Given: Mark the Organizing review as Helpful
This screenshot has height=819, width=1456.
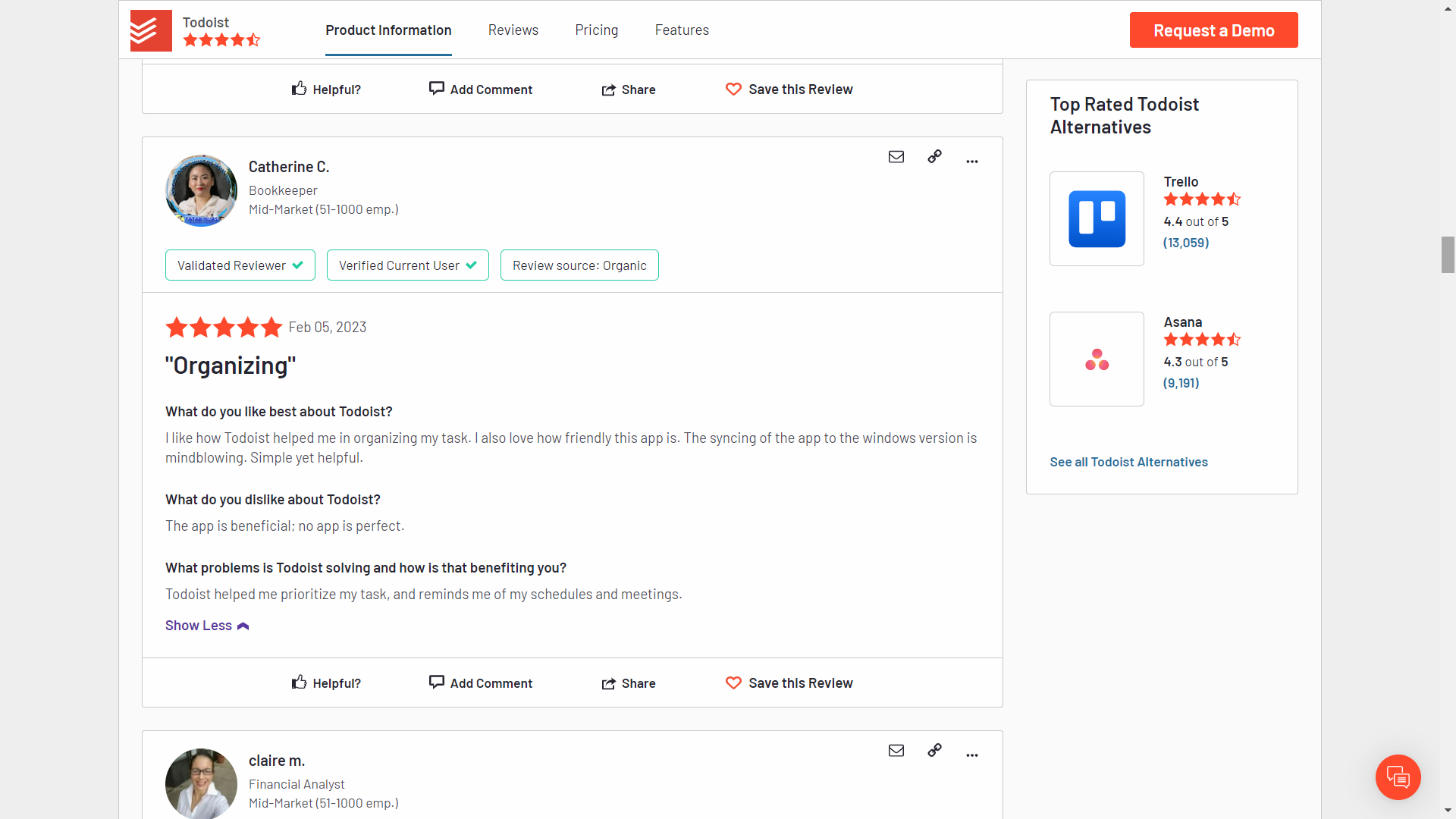Looking at the screenshot, I should [325, 682].
